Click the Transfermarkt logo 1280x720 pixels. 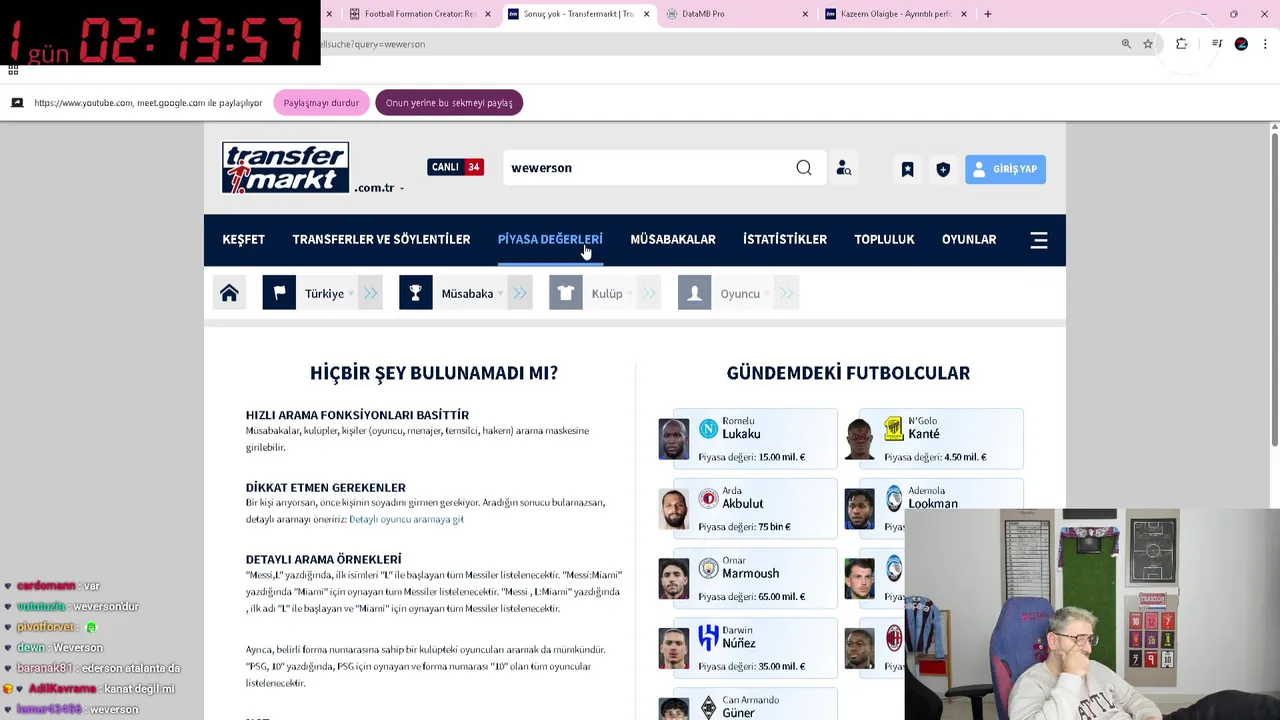pyautogui.click(x=285, y=167)
